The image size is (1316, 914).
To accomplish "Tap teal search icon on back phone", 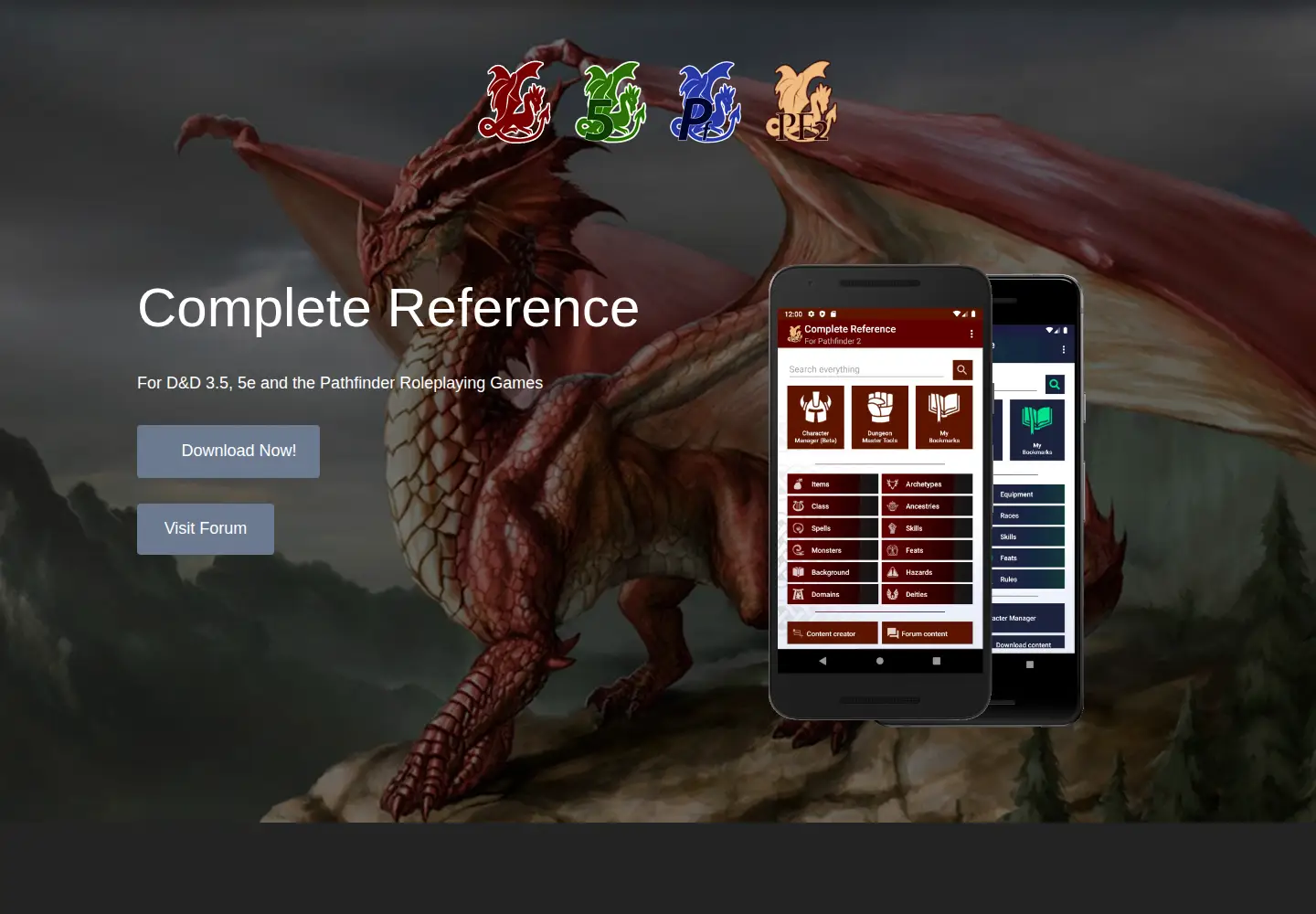I will [1055, 385].
